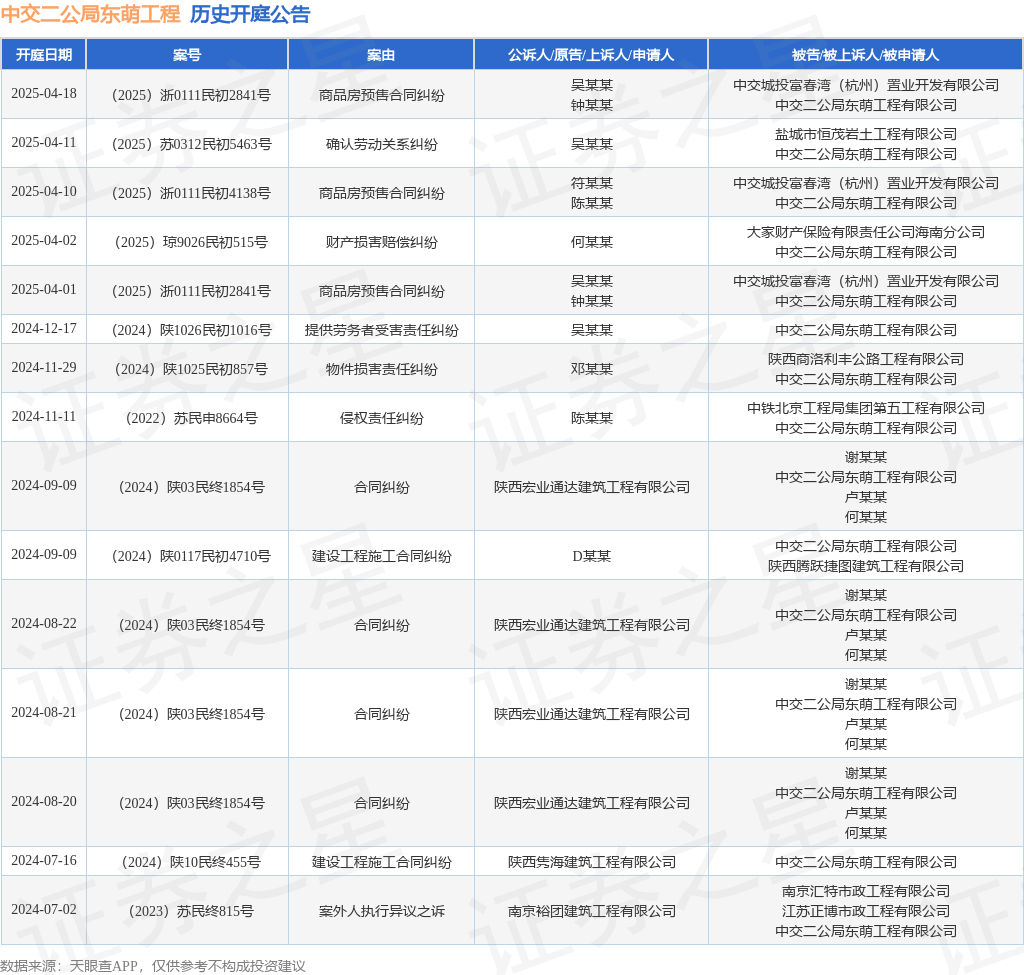Click plaintiff 邓某某
The width and height of the screenshot is (1024, 975).
tap(592, 370)
